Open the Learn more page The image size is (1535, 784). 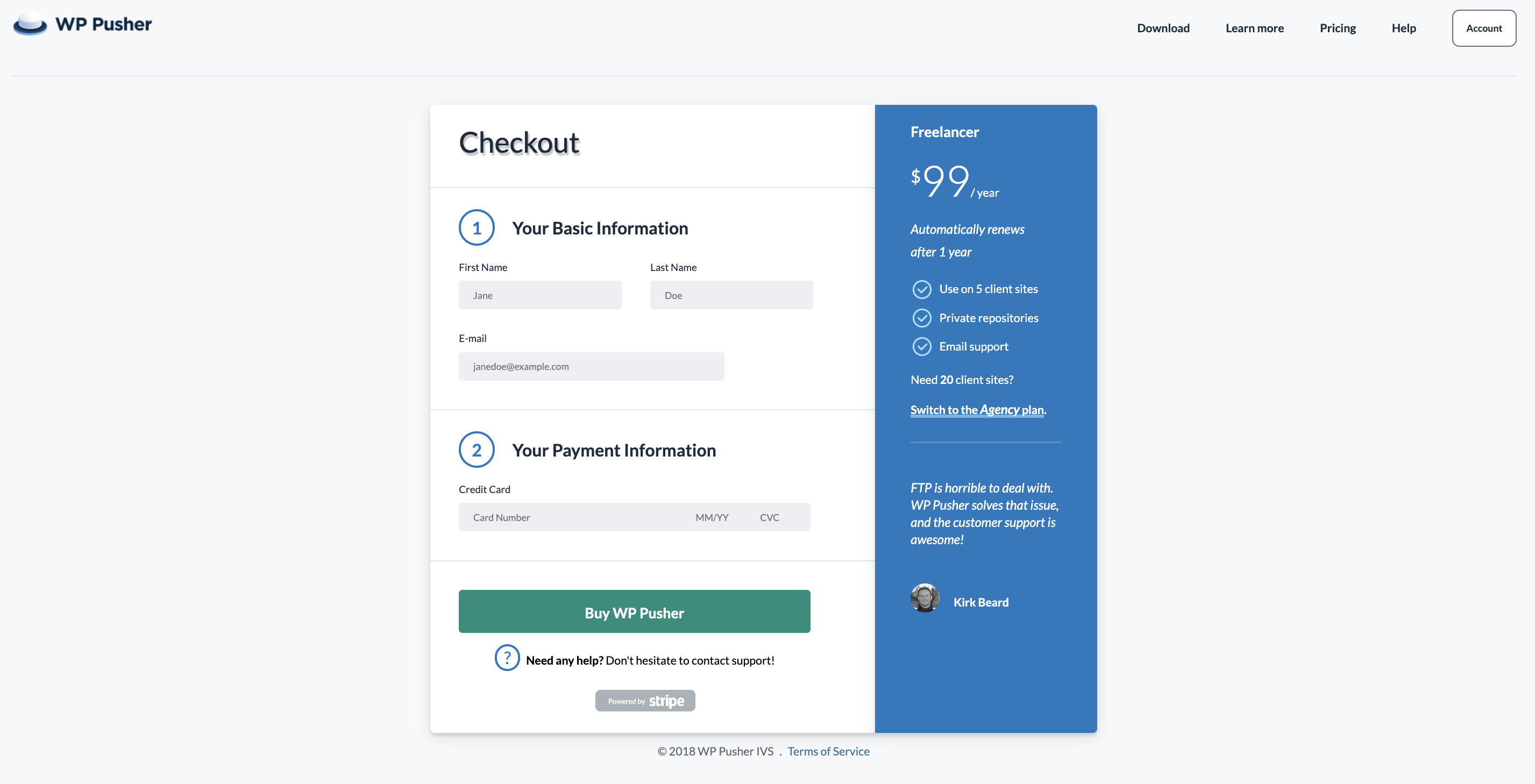[x=1254, y=28]
